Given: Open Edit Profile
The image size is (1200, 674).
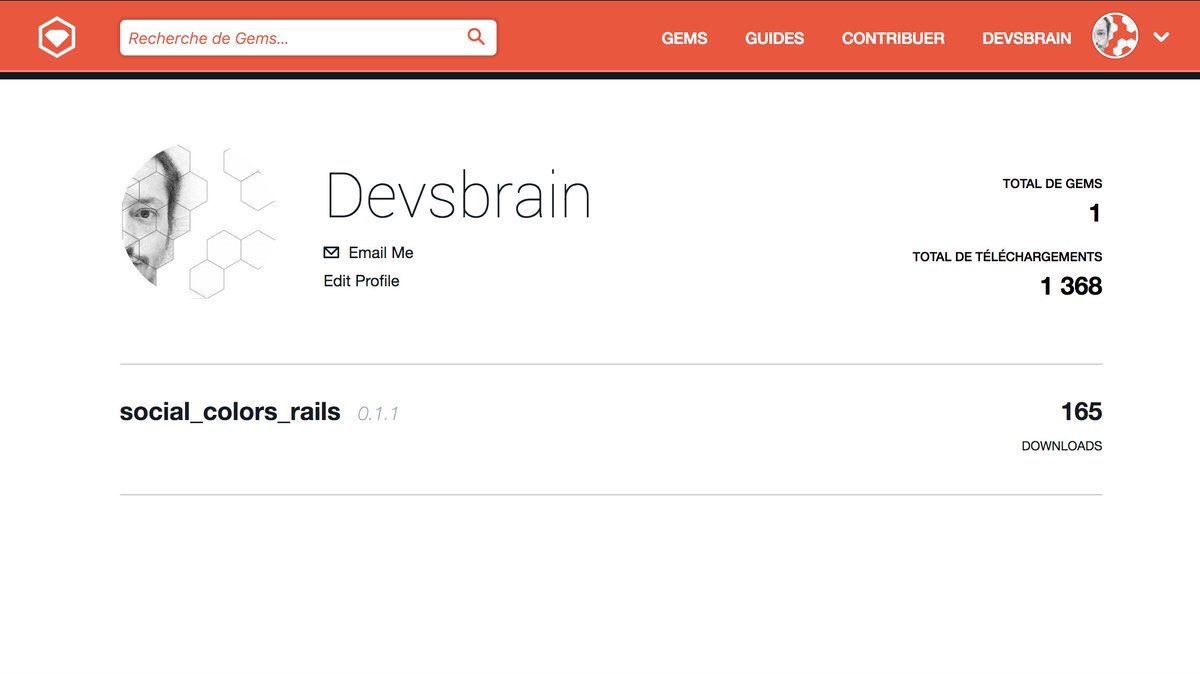Looking at the screenshot, I should pos(361,281).
